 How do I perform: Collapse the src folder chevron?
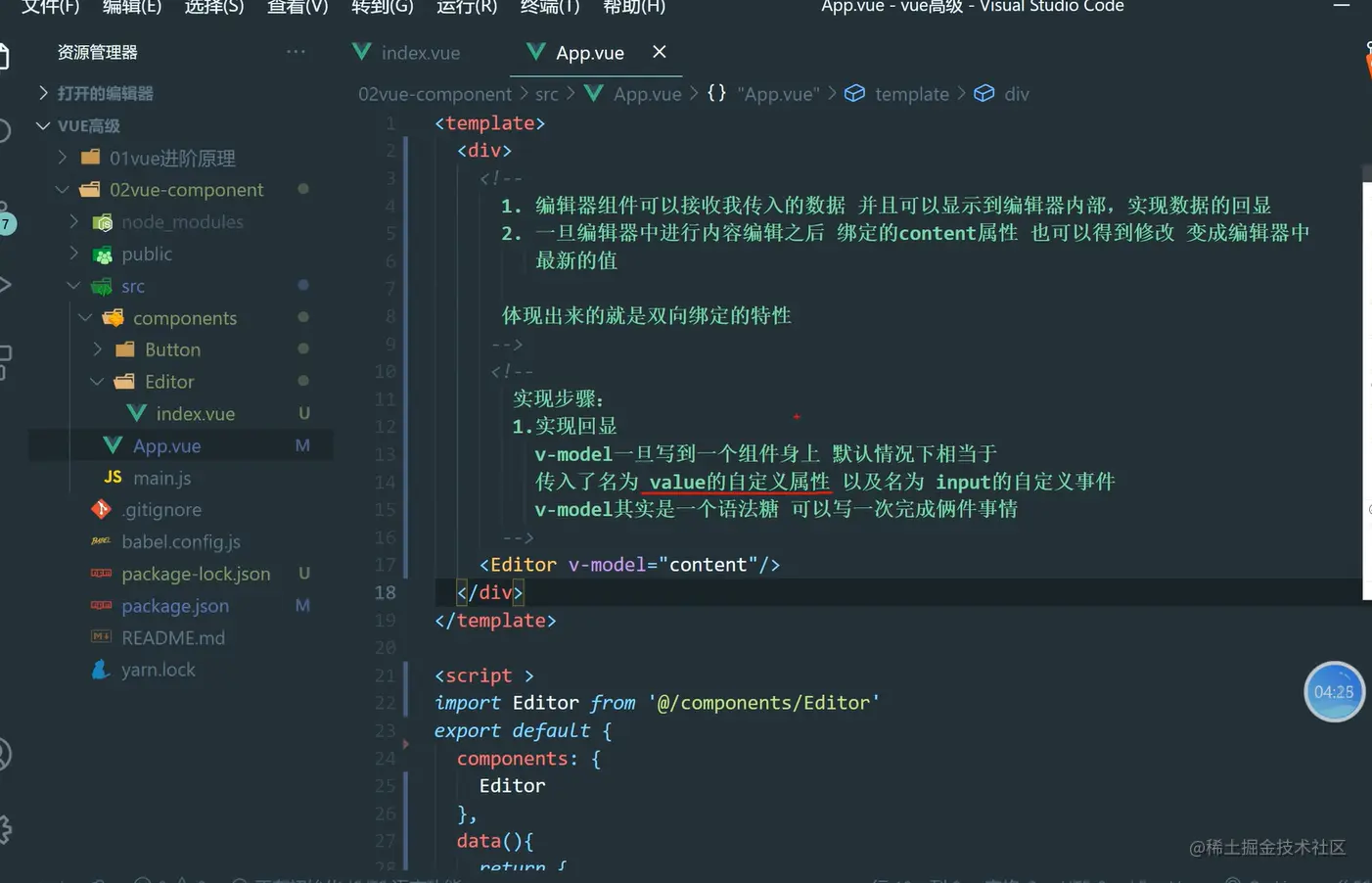pyautogui.click(x=74, y=286)
